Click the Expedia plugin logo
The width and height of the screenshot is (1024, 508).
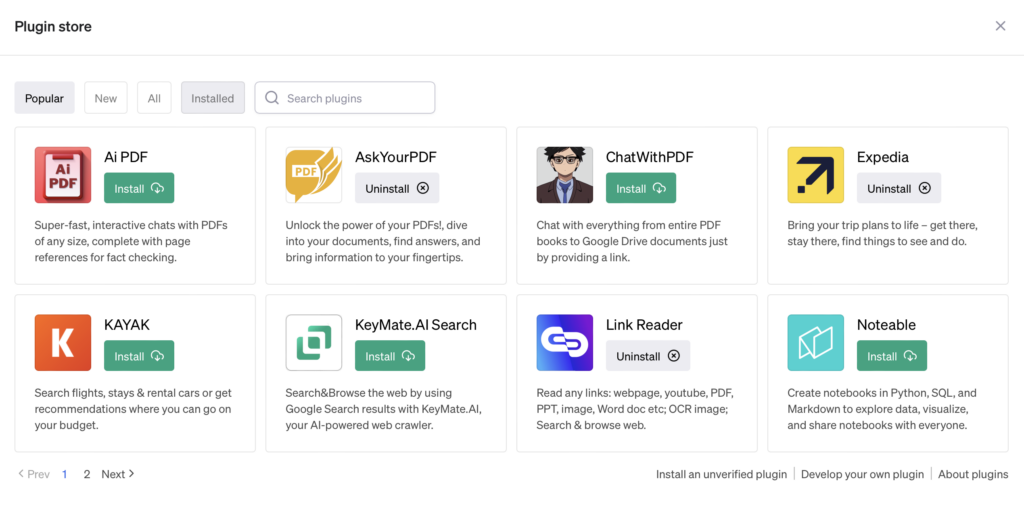pos(816,175)
